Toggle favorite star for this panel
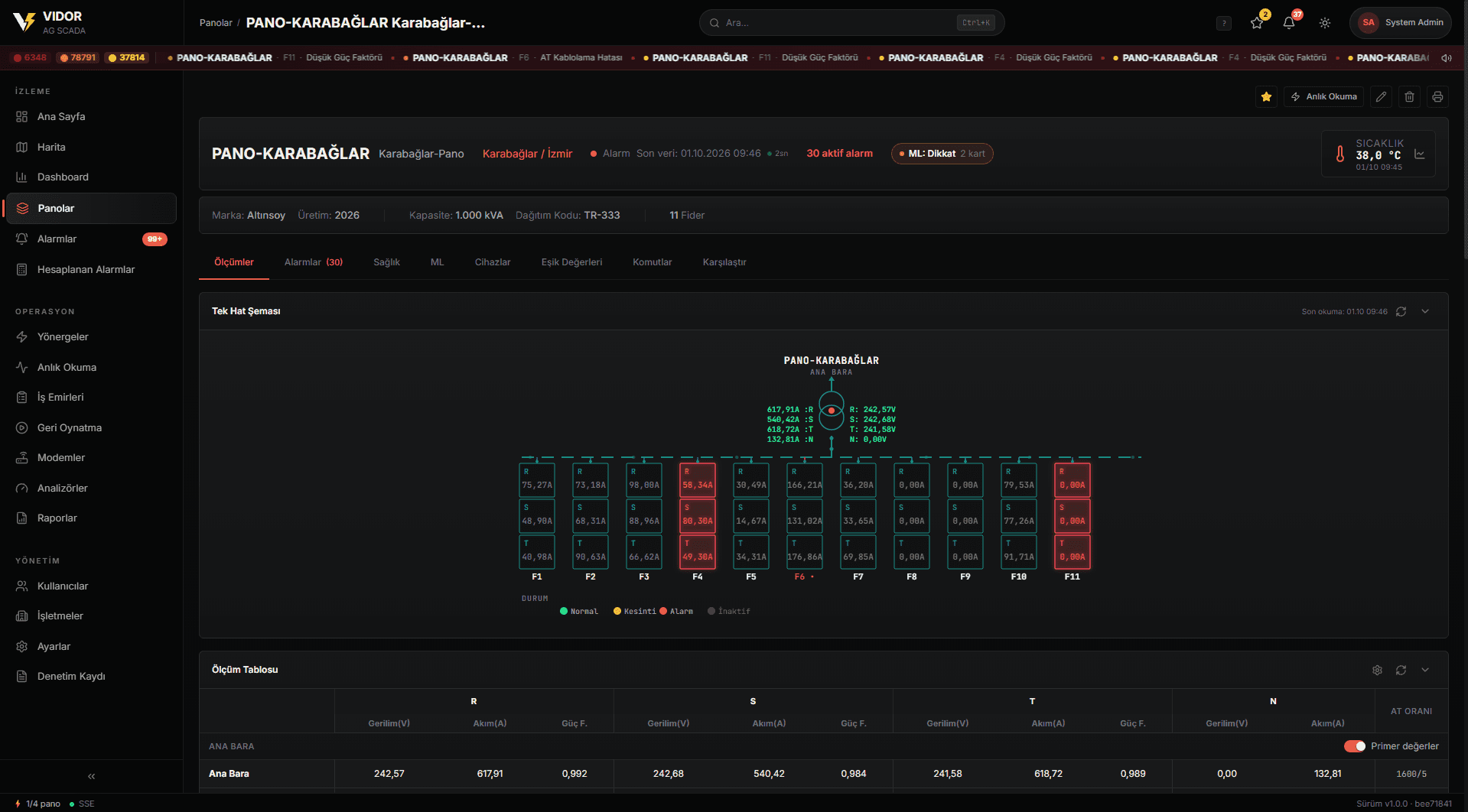Viewport: 1468px width, 812px height. point(1266,97)
